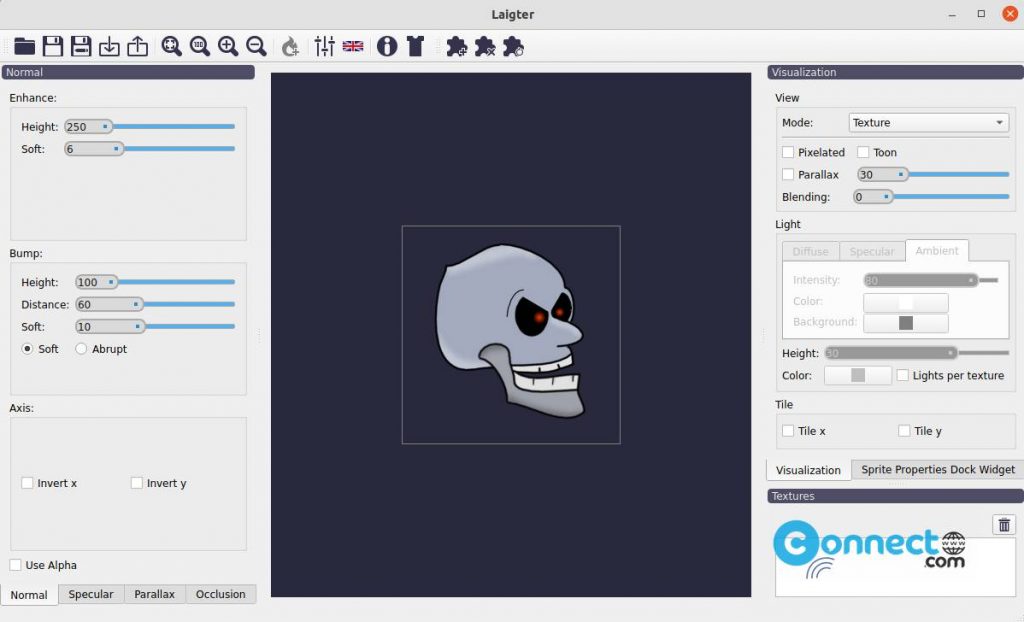
Task: Open the view Mode dropdown showing Texture
Action: click(928, 122)
